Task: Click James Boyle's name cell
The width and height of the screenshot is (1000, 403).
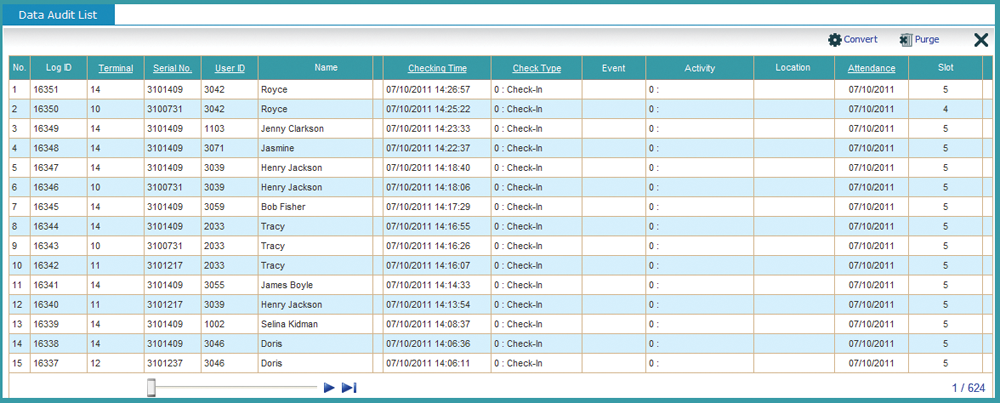Action: click(x=286, y=284)
